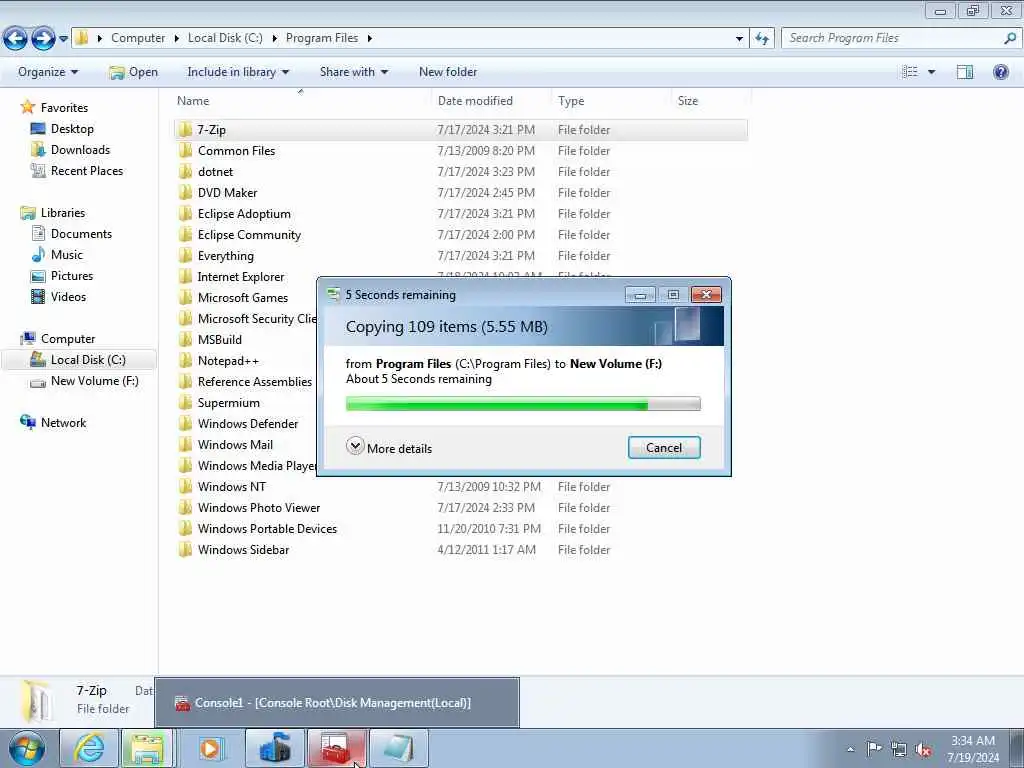
Task: Click the Back navigation arrow
Action: point(16,39)
